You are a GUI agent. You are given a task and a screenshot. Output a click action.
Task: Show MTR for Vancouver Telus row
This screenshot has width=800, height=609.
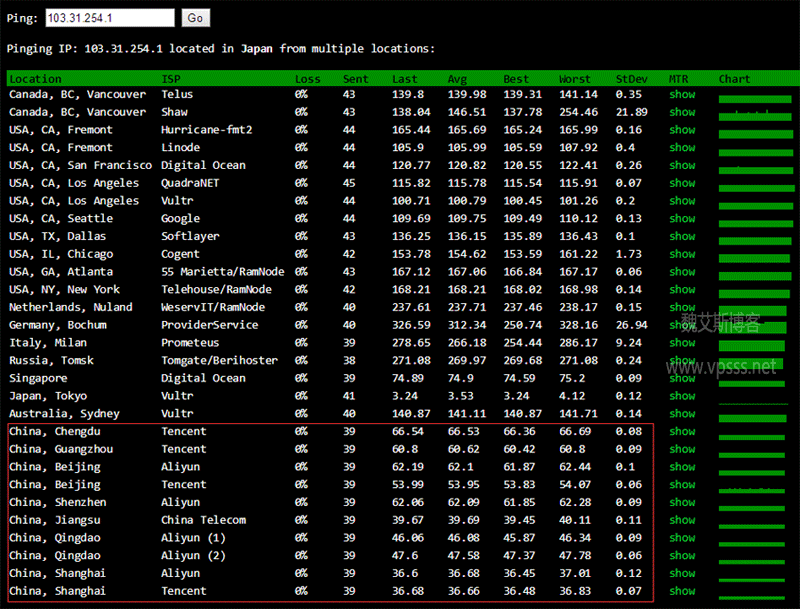[x=682, y=94]
